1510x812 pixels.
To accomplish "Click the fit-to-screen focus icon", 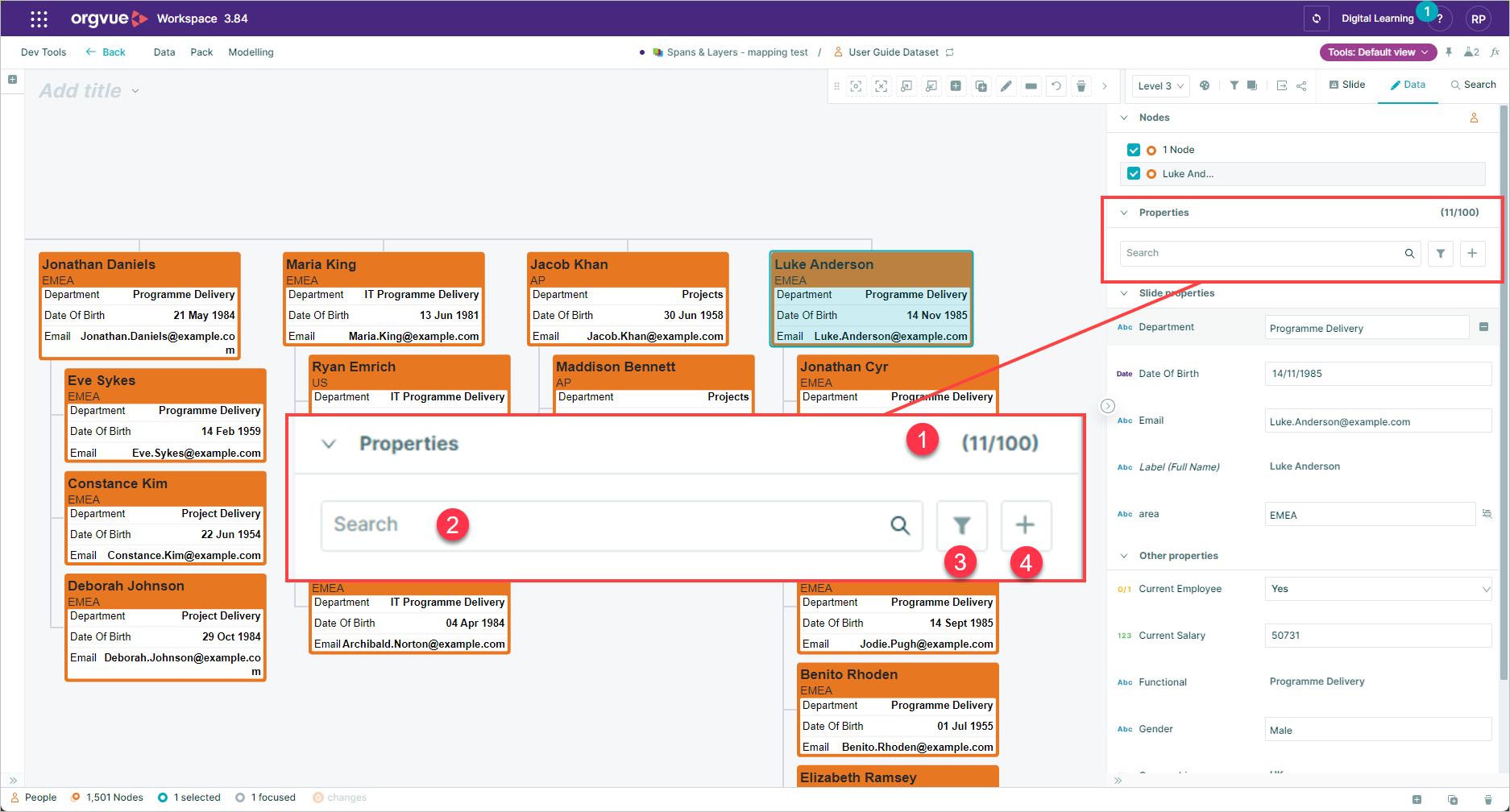I will click(x=856, y=86).
